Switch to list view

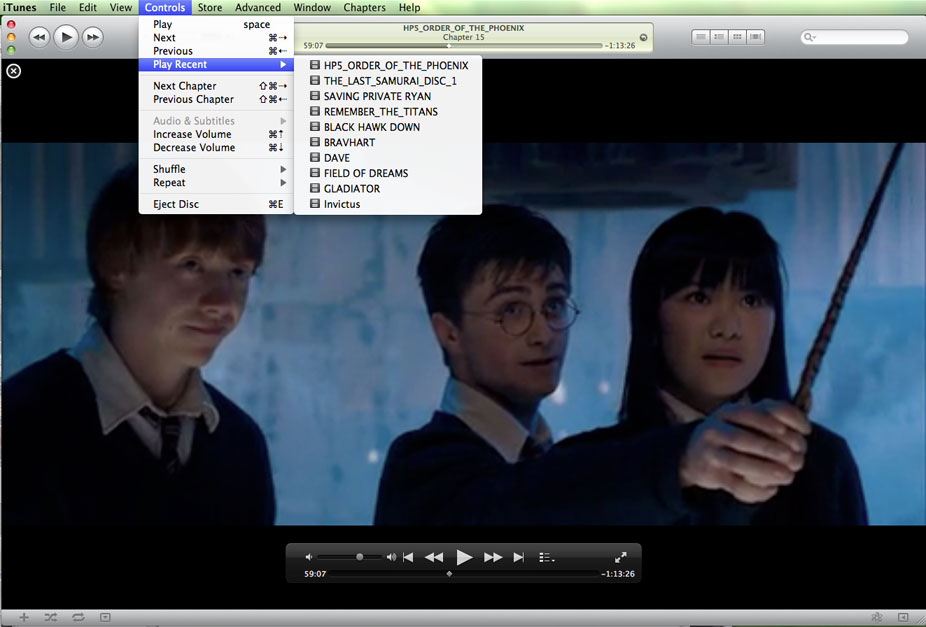701,37
